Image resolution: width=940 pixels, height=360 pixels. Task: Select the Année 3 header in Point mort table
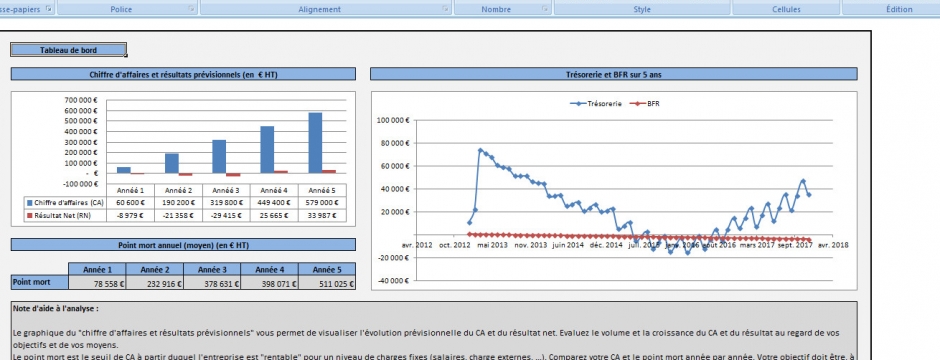pyautogui.click(x=212, y=270)
